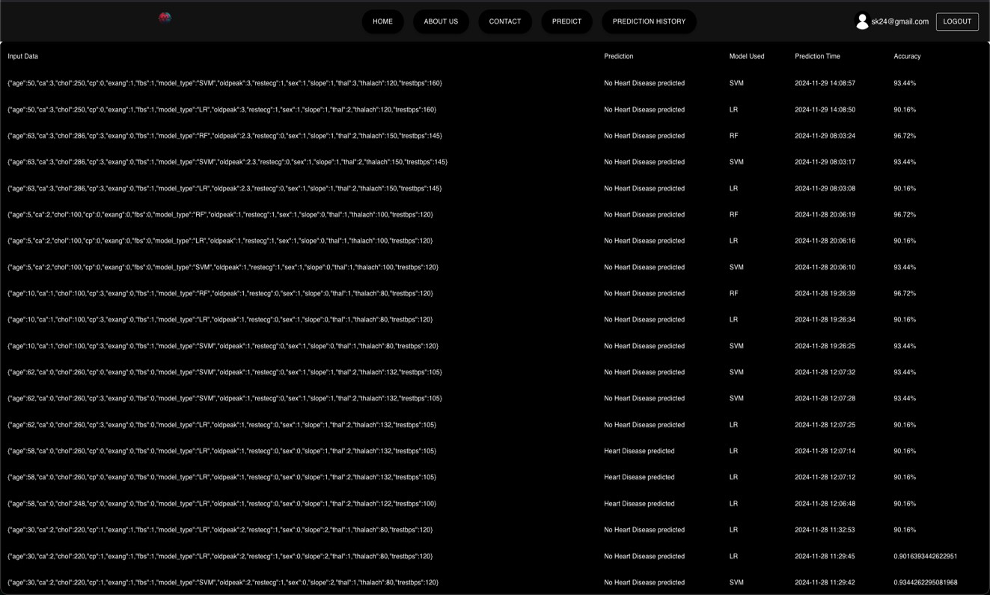Click the prediction time 2024-11-28 12:07:32
Image resolution: width=991 pixels, height=595 pixels.
(x=825, y=372)
